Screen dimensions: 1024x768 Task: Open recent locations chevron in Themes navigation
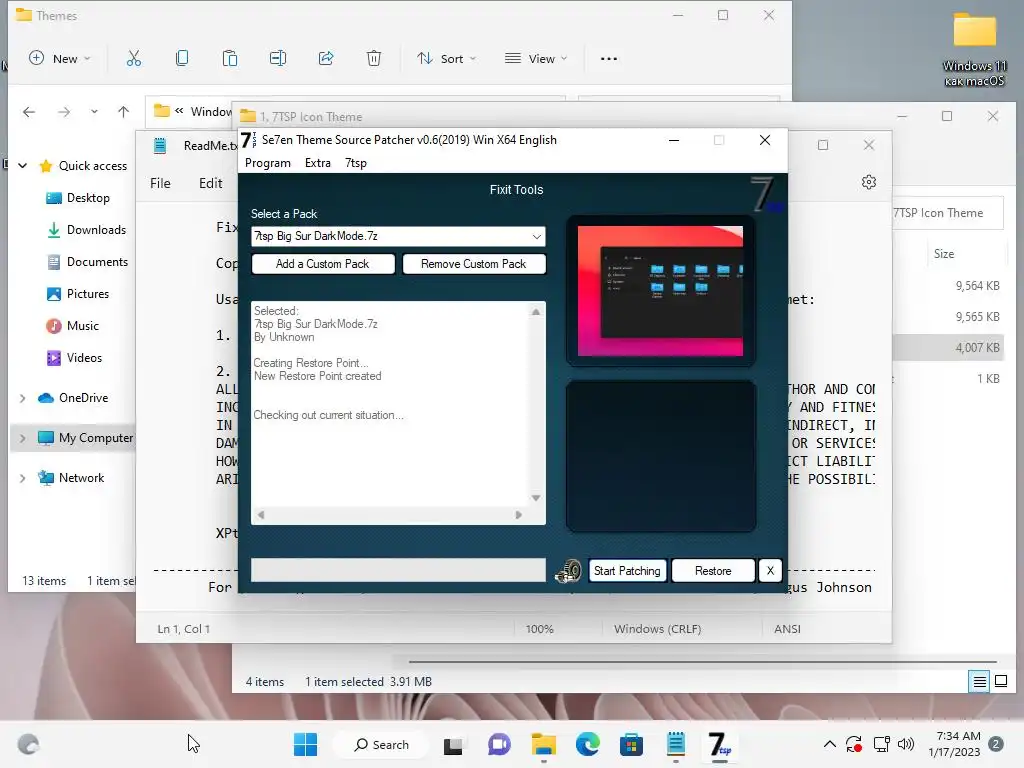click(x=94, y=112)
